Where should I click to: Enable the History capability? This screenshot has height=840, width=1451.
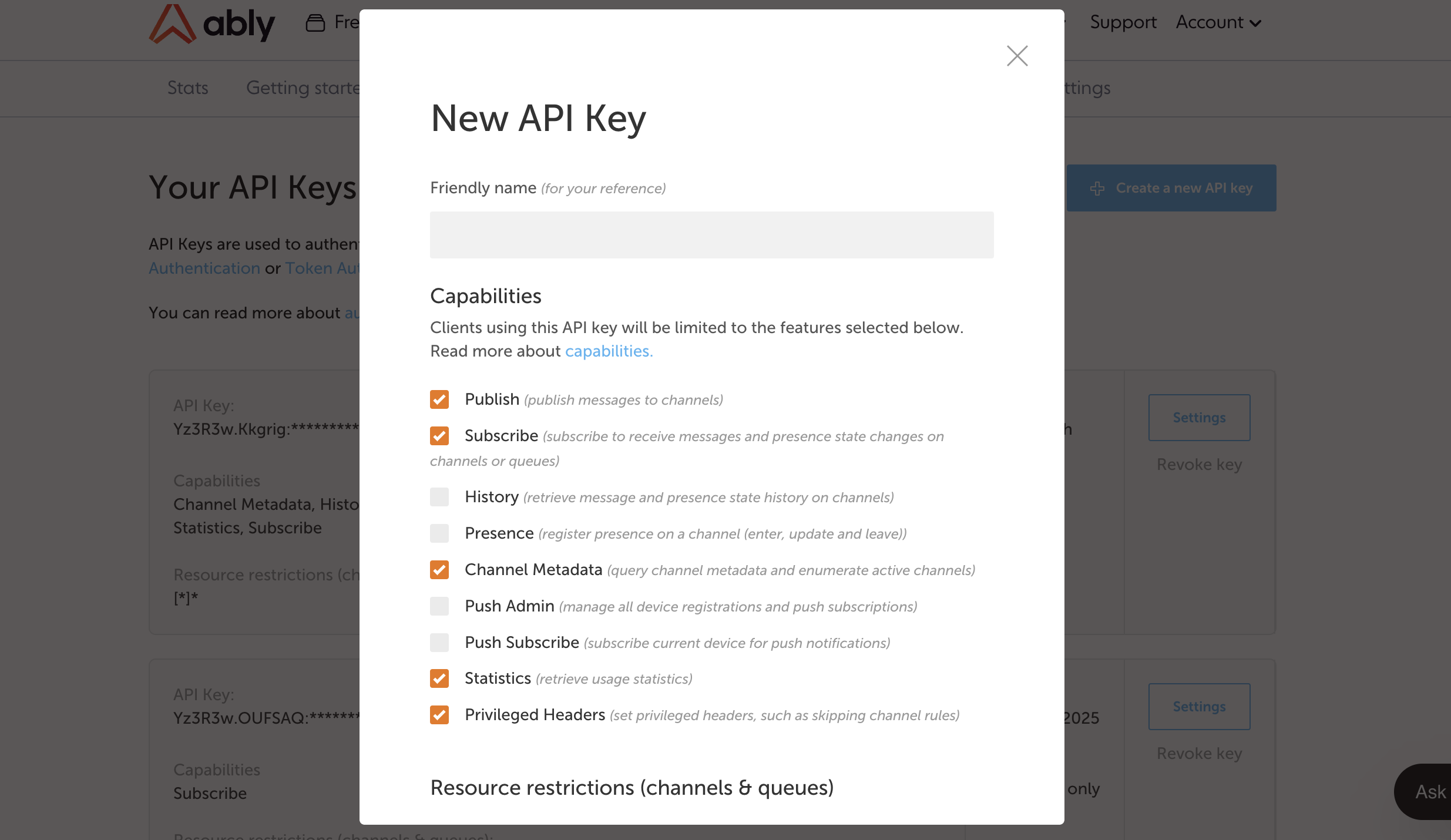point(439,497)
